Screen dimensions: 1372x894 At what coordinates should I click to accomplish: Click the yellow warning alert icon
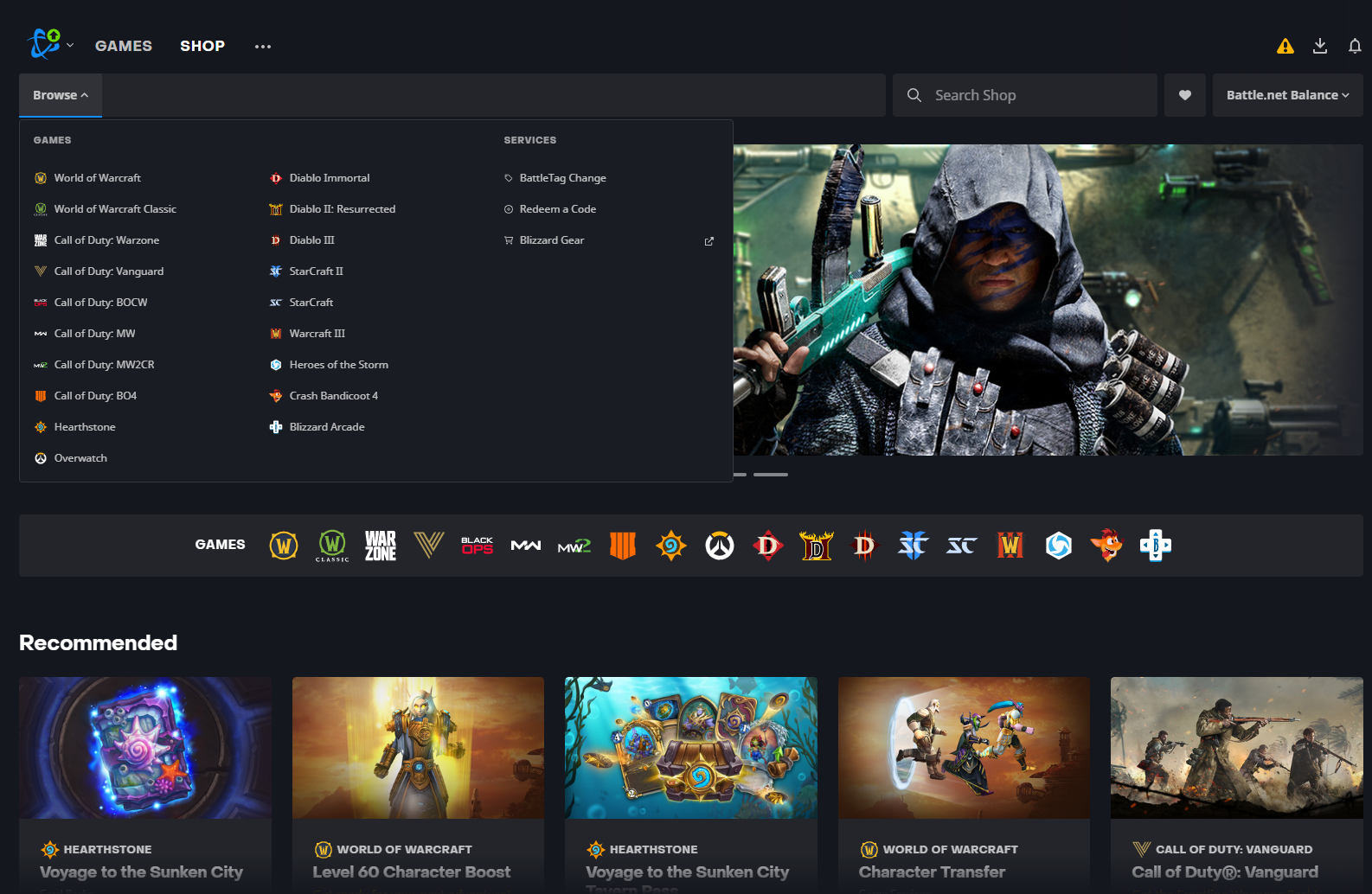pos(1285,46)
